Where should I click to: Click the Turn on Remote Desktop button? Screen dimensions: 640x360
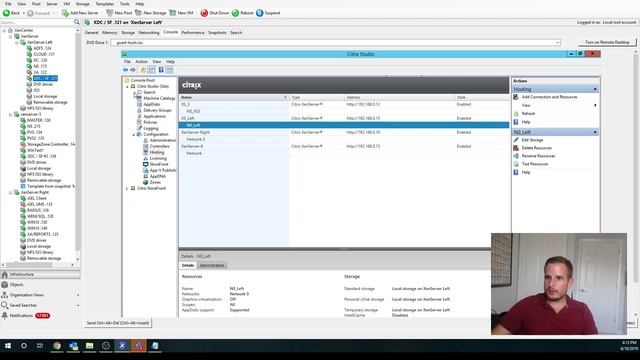[607, 42]
